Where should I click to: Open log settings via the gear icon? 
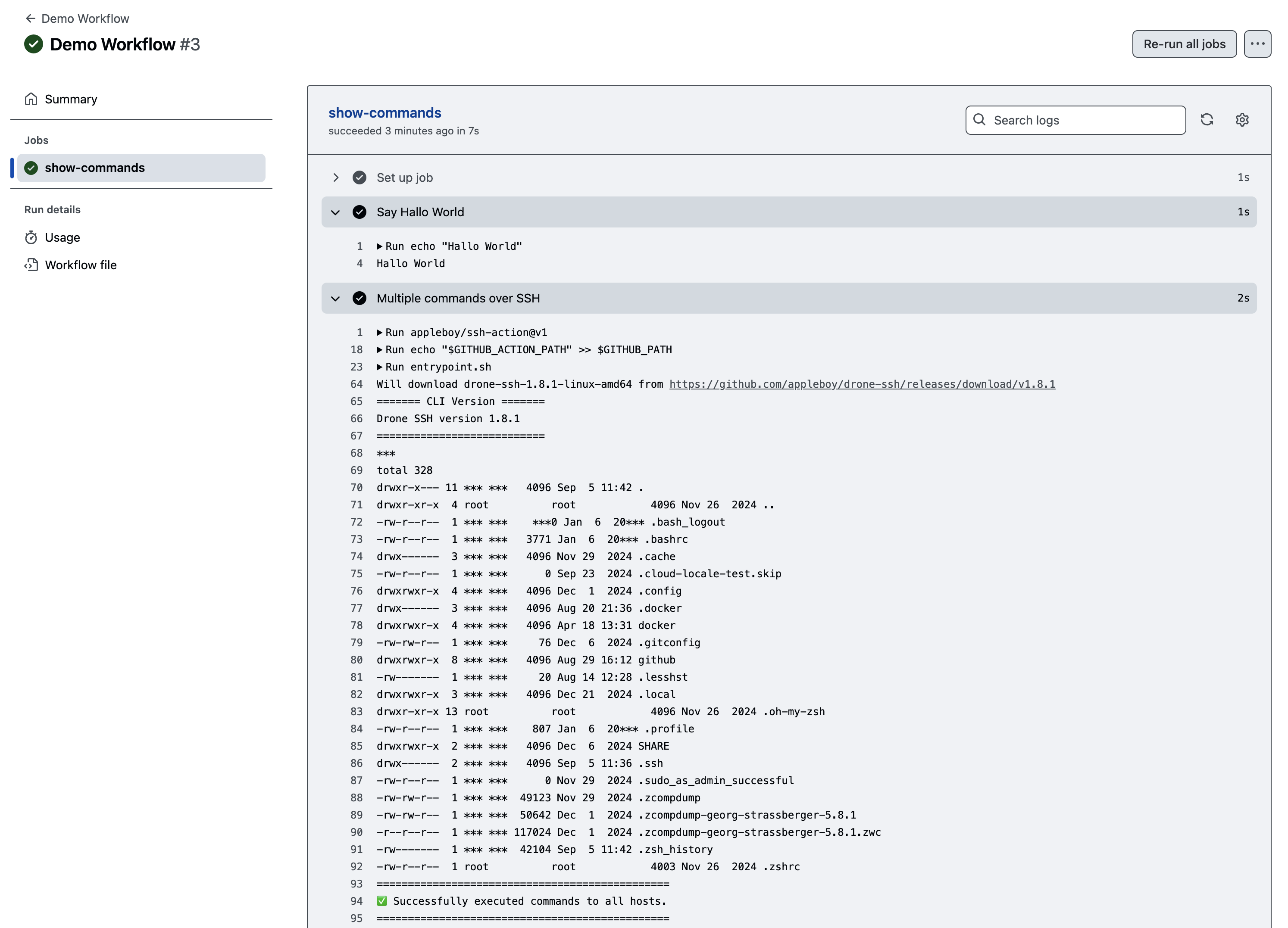(x=1242, y=120)
